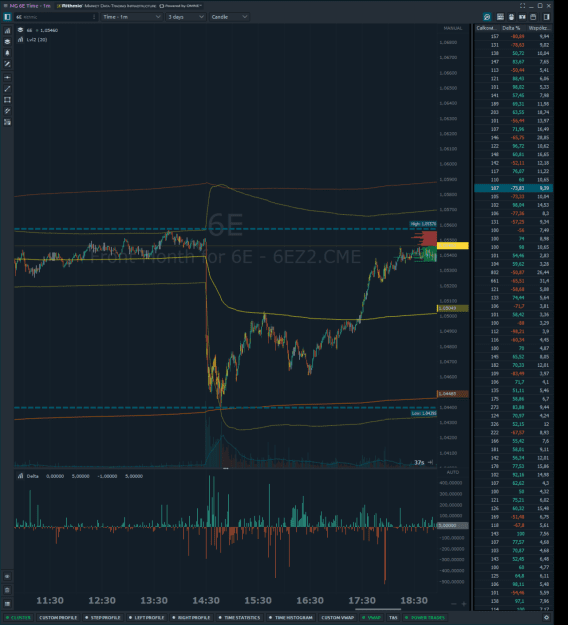This screenshot has height=625, width=568.
Task: Open the symbol field options dots
Action: pyautogui.click(x=94, y=17)
